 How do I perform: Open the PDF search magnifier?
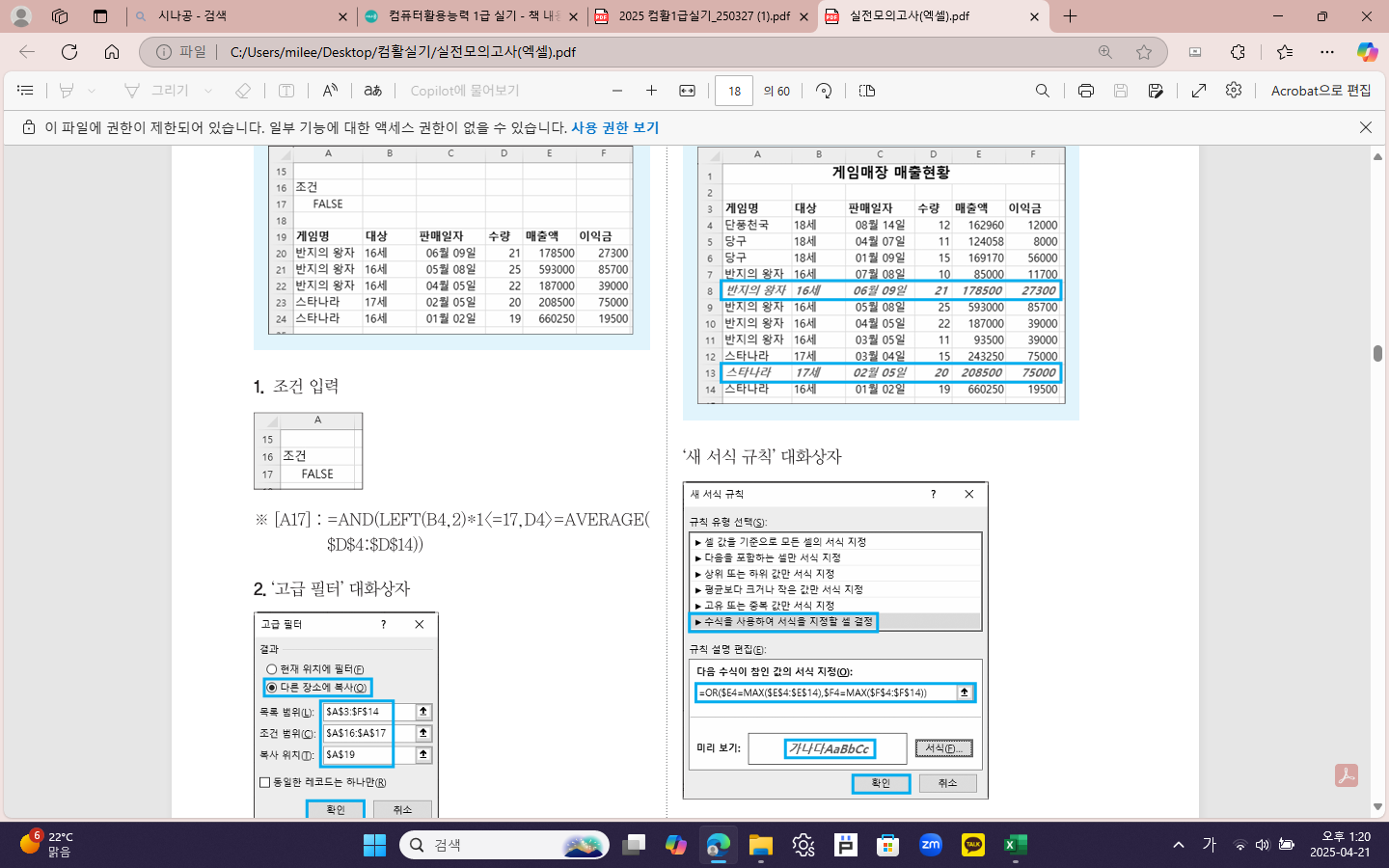pos(1042,91)
